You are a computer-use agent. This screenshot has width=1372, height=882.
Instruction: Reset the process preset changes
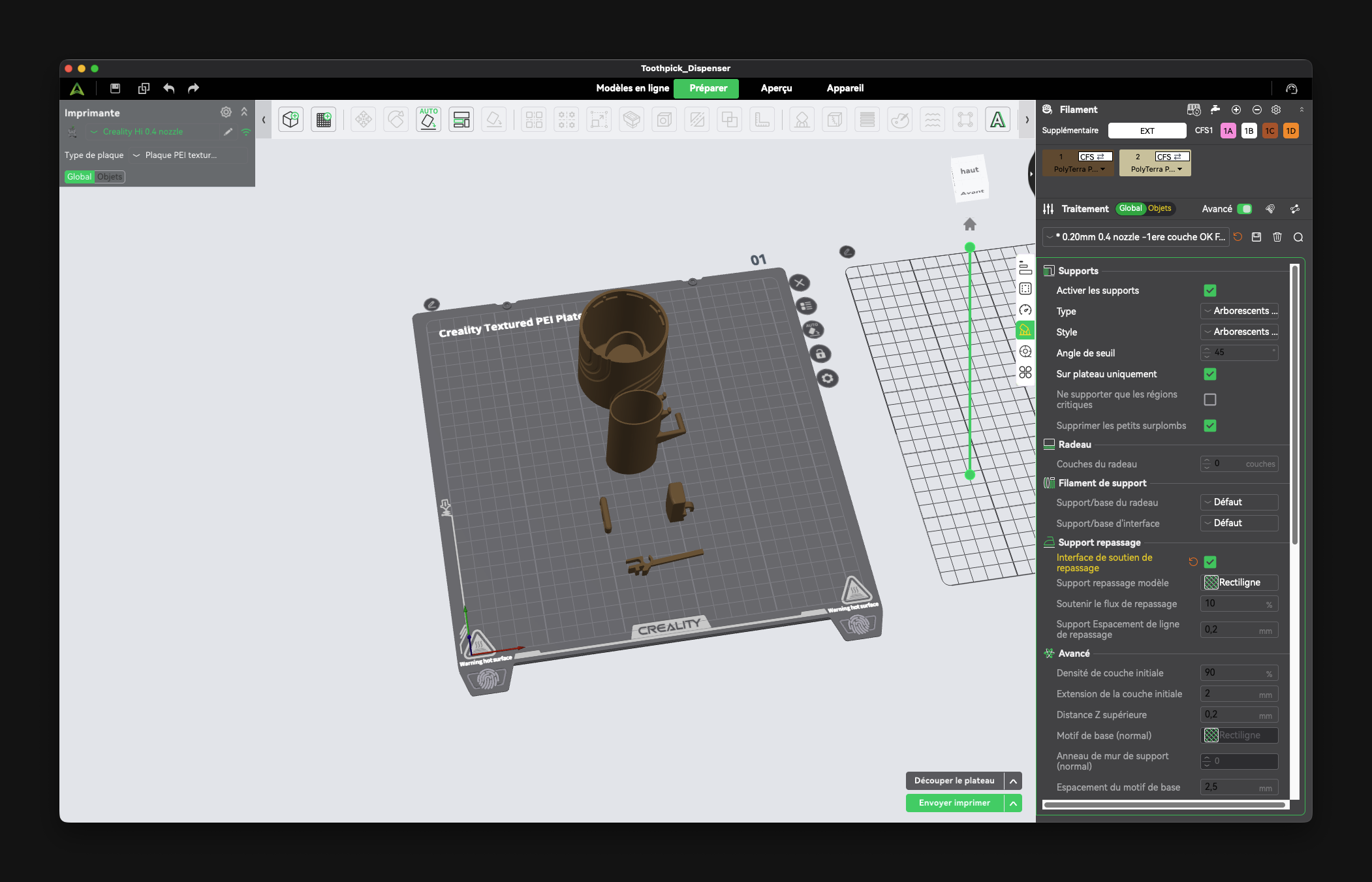point(1238,237)
